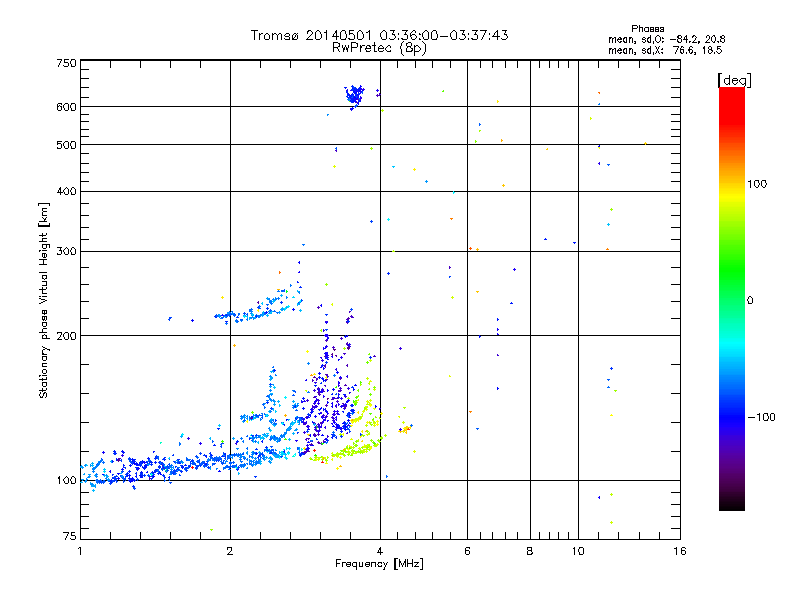Click the colorbar tick label '-100'
This screenshot has height=600, width=800.
click(x=761, y=417)
